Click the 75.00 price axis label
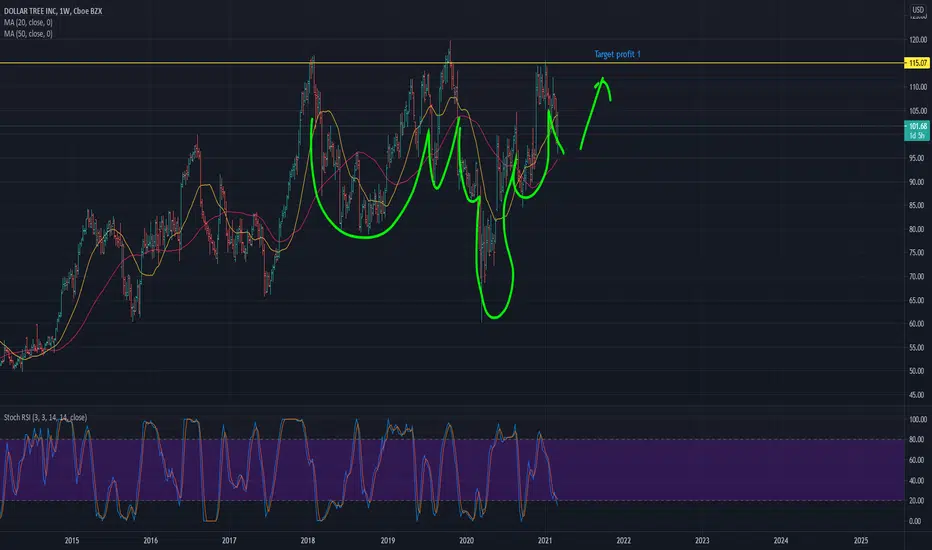The image size is (932, 550). 918,253
